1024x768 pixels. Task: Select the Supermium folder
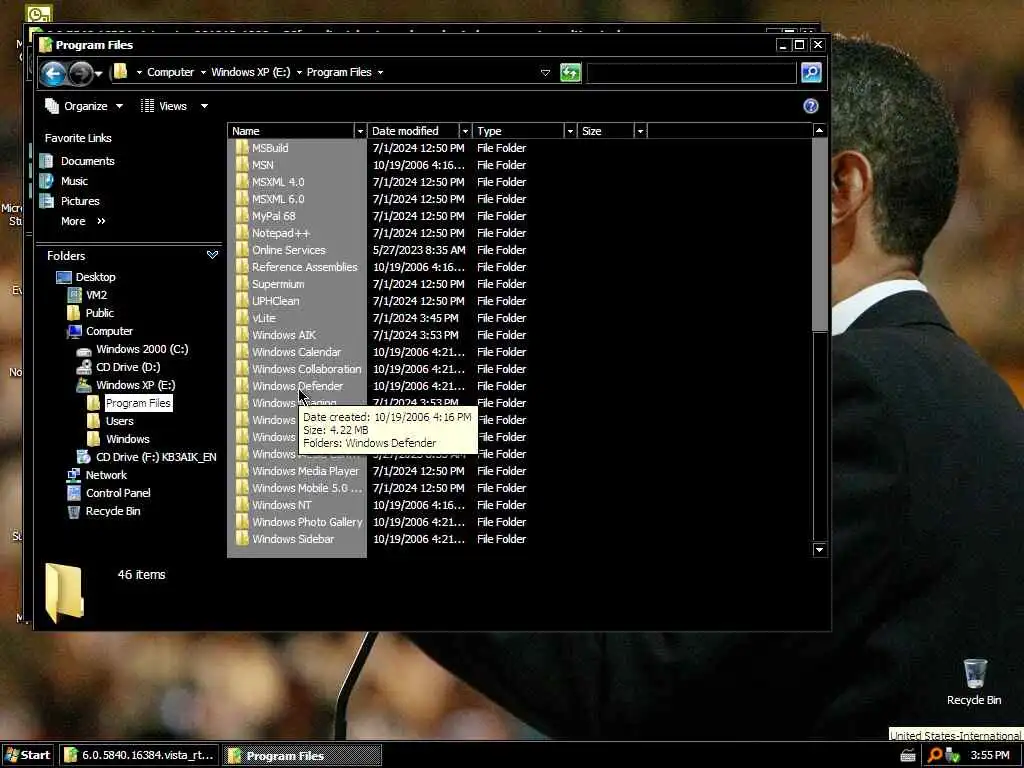pyautogui.click(x=278, y=284)
